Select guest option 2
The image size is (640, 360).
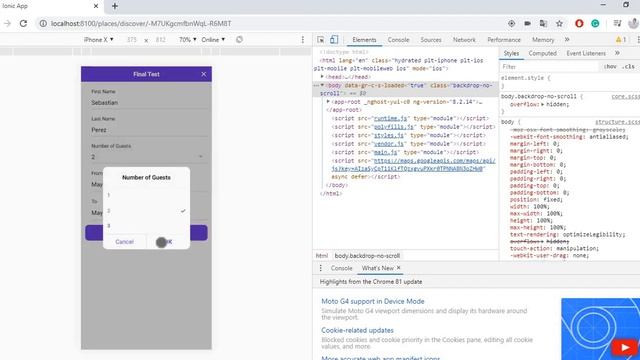point(146,211)
